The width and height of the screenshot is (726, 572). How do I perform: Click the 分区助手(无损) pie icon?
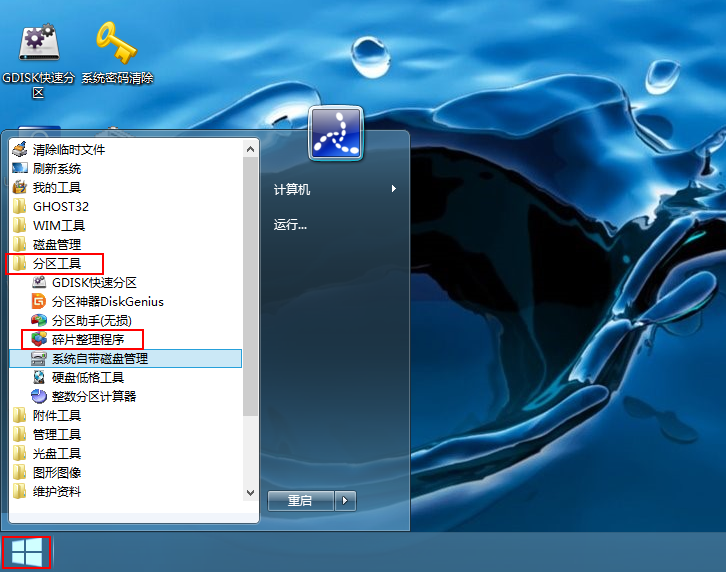pyautogui.click(x=39, y=320)
